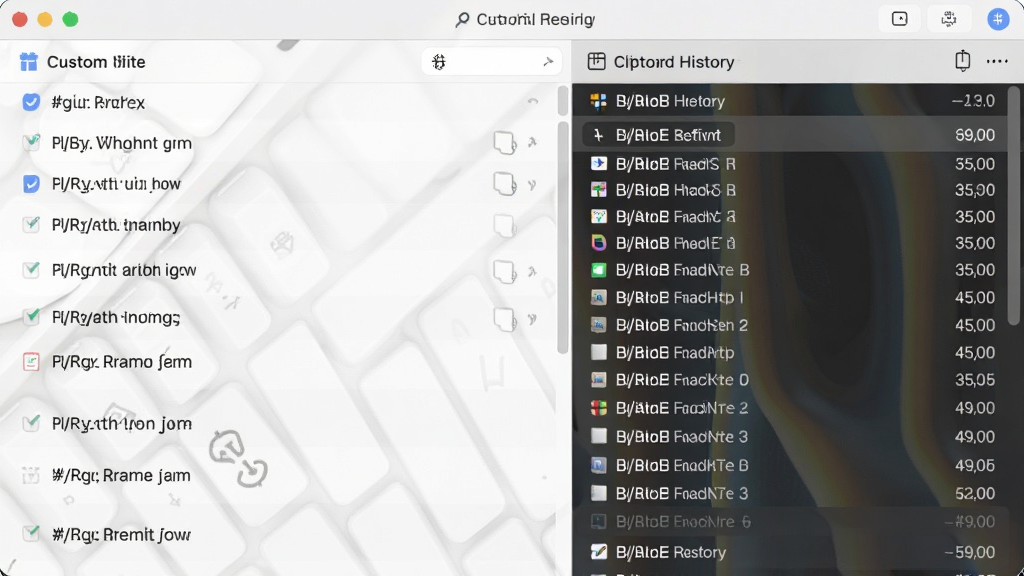Viewport: 1024px width, 576px height.
Task: Click the row icon beside the 35,05 entry
Action: point(598,379)
